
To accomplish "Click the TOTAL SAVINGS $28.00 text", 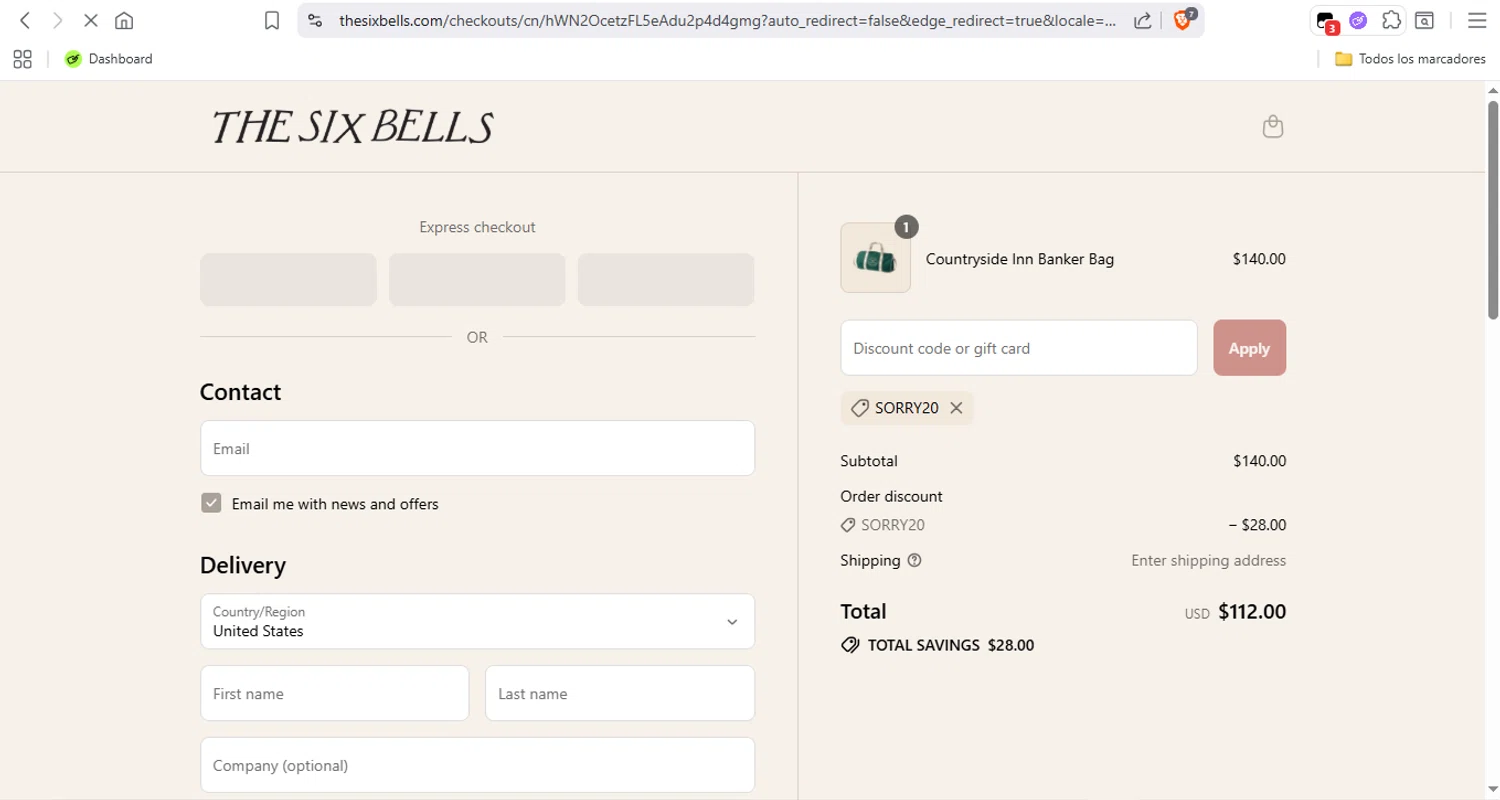I will (950, 645).
